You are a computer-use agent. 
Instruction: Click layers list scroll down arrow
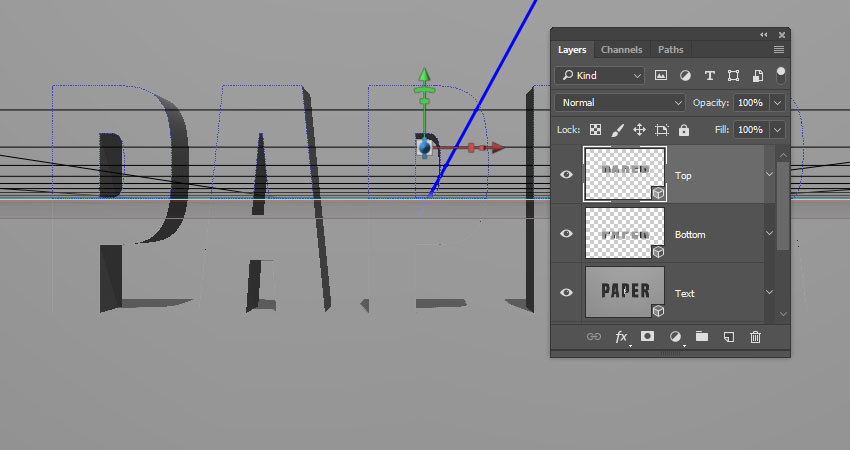pyautogui.click(x=783, y=314)
